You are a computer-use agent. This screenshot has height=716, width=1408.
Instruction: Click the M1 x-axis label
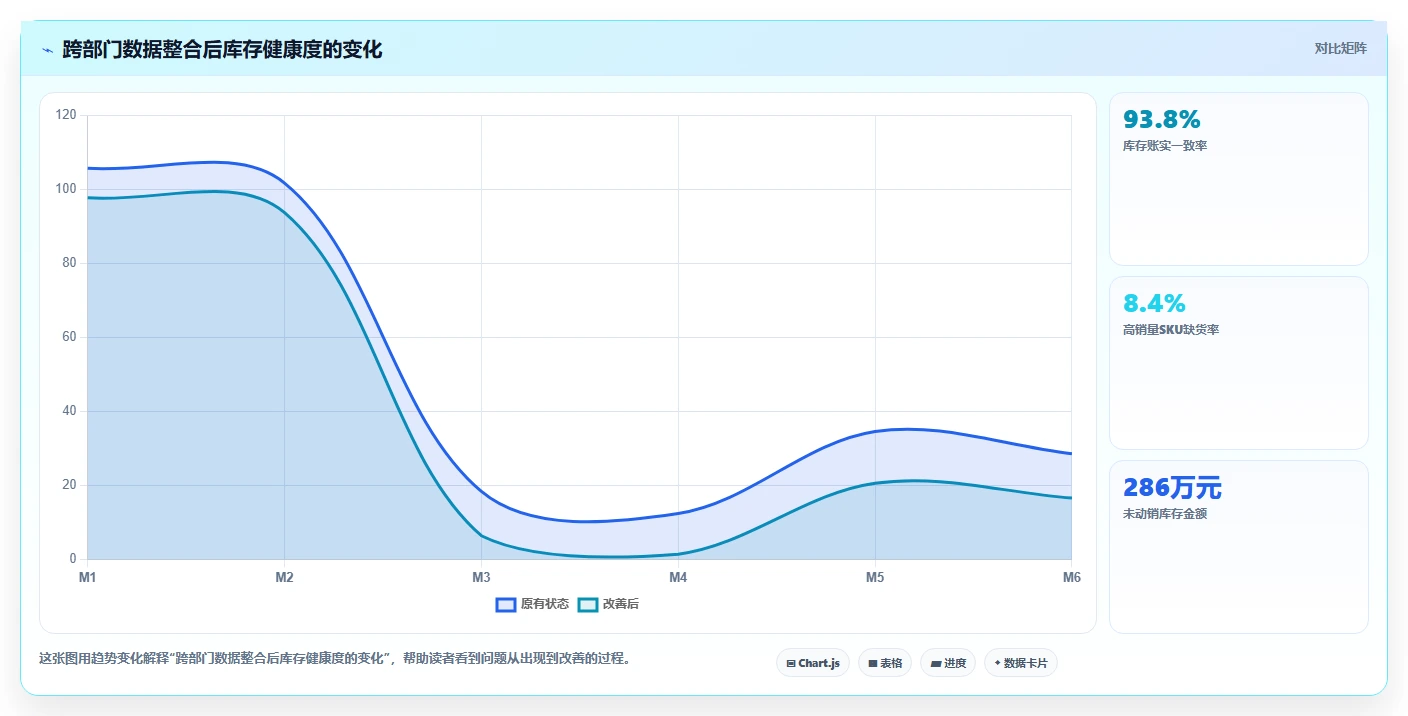(x=87, y=578)
